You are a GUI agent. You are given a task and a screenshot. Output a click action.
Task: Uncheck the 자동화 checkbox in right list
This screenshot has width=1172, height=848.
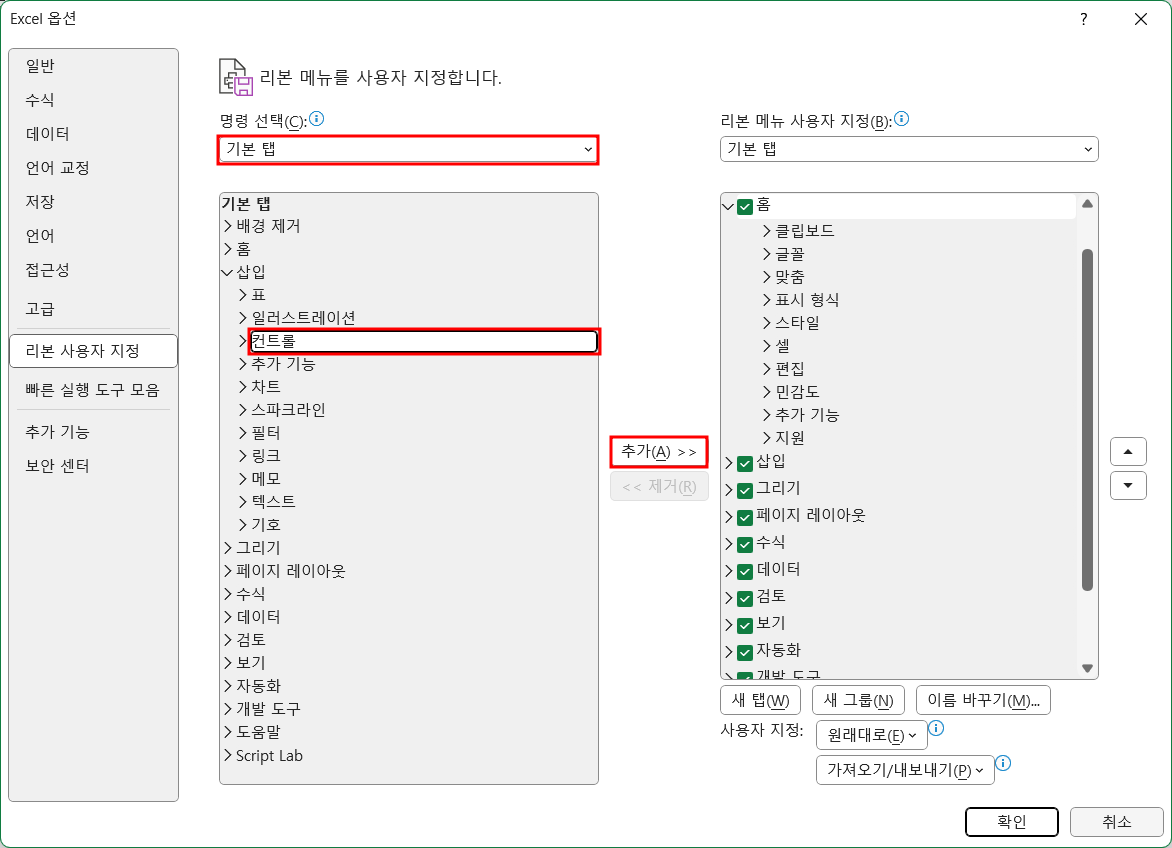744,652
